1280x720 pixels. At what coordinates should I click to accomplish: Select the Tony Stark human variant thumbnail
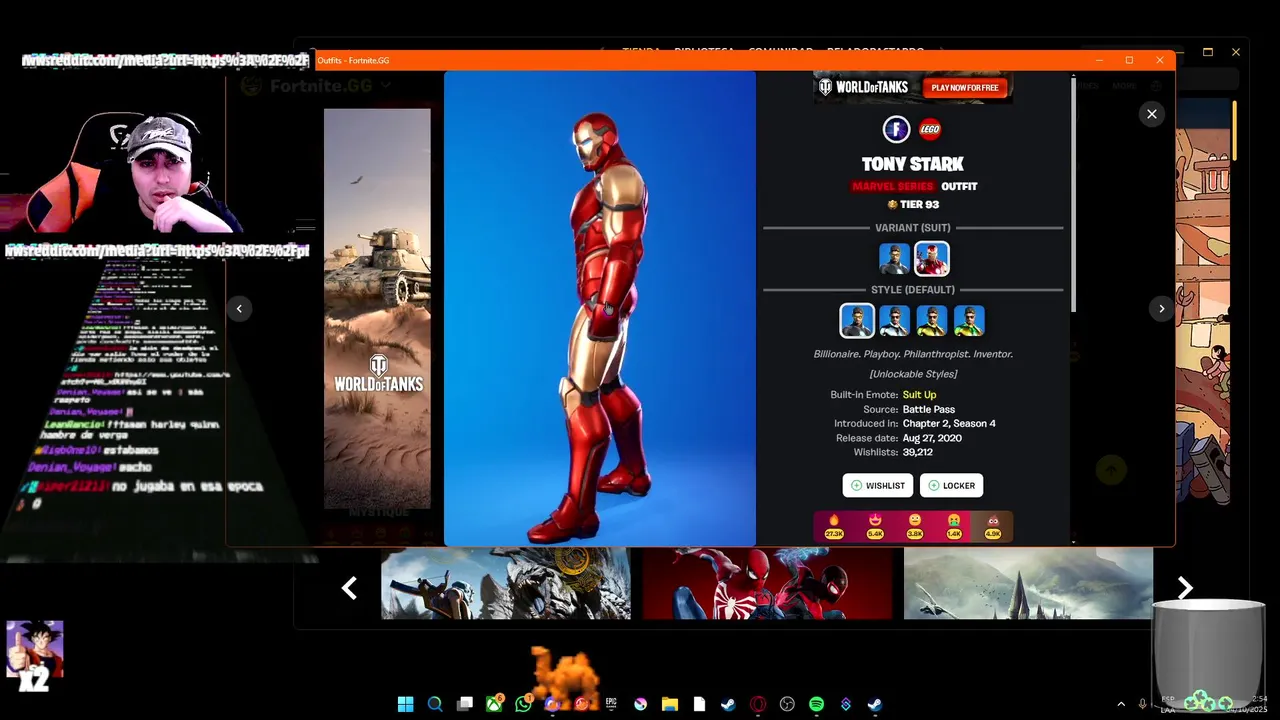(x=894, y=259)
